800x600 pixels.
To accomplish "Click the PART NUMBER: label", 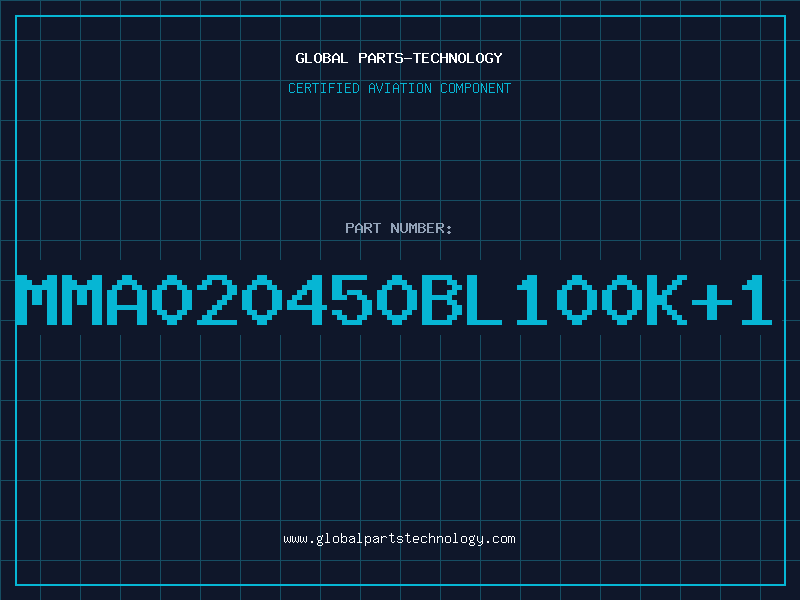I will coord(398,228).
